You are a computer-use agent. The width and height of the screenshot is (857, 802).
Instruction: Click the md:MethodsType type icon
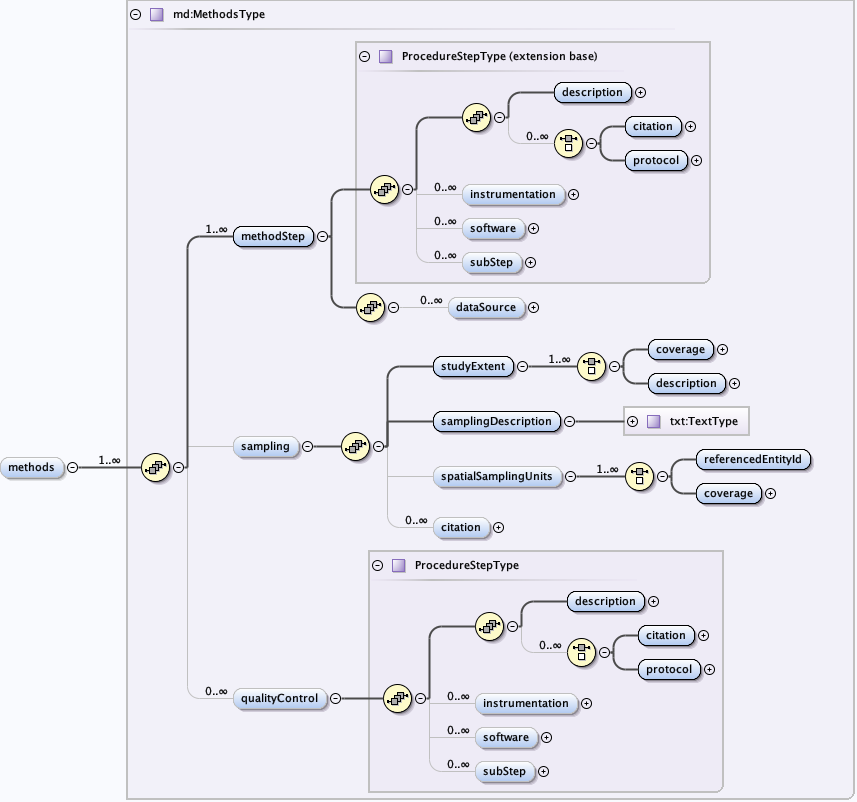156,15
